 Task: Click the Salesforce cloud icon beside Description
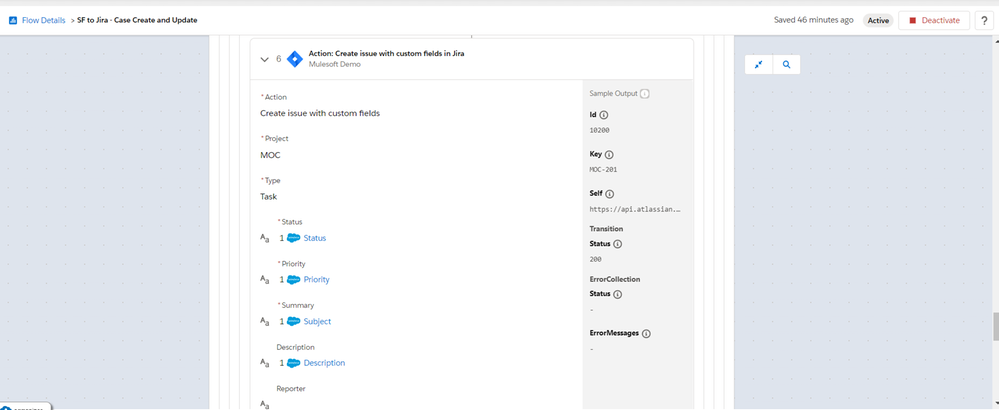294,363
